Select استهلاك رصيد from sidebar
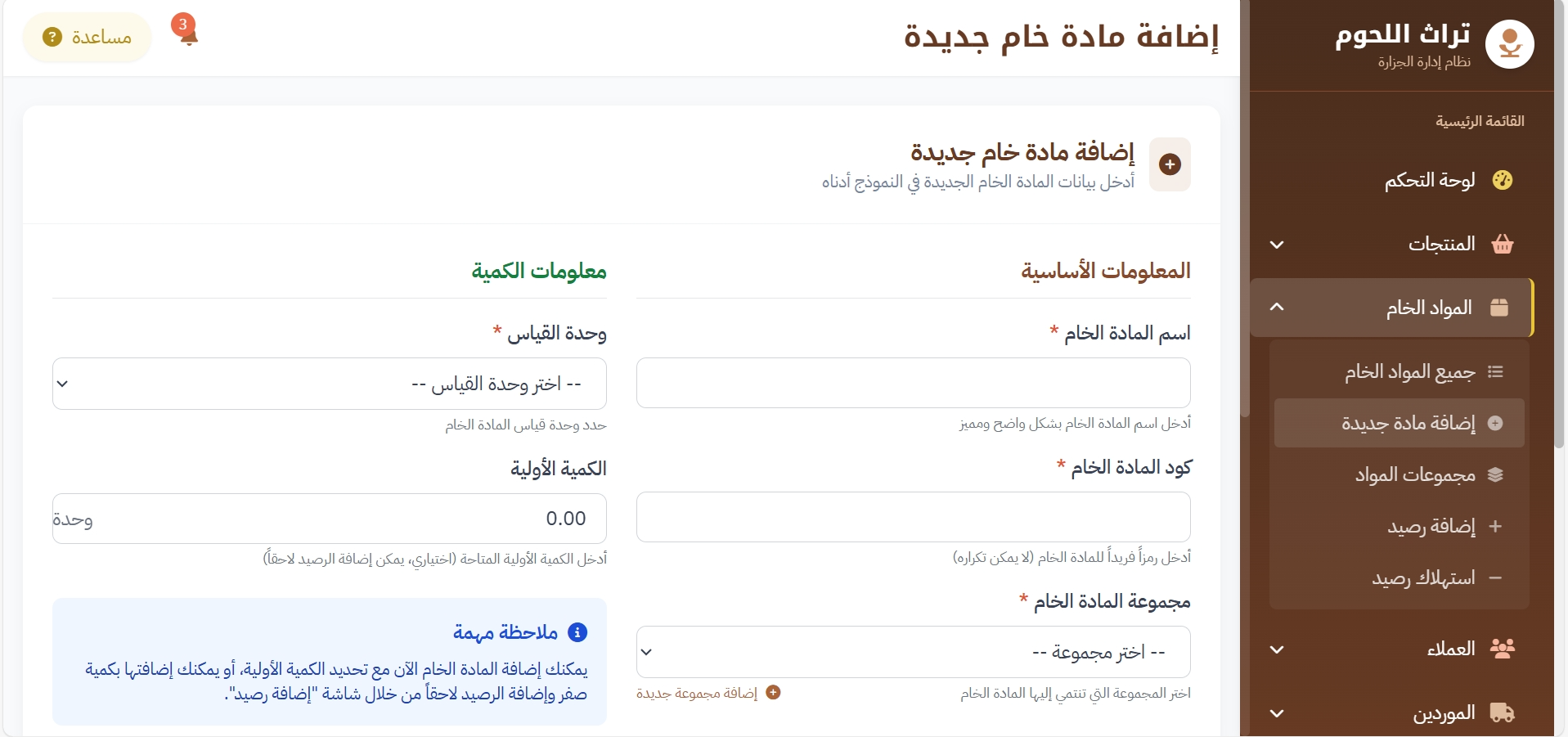Viewport: 1568px width, 737px height. [1423, 578]
